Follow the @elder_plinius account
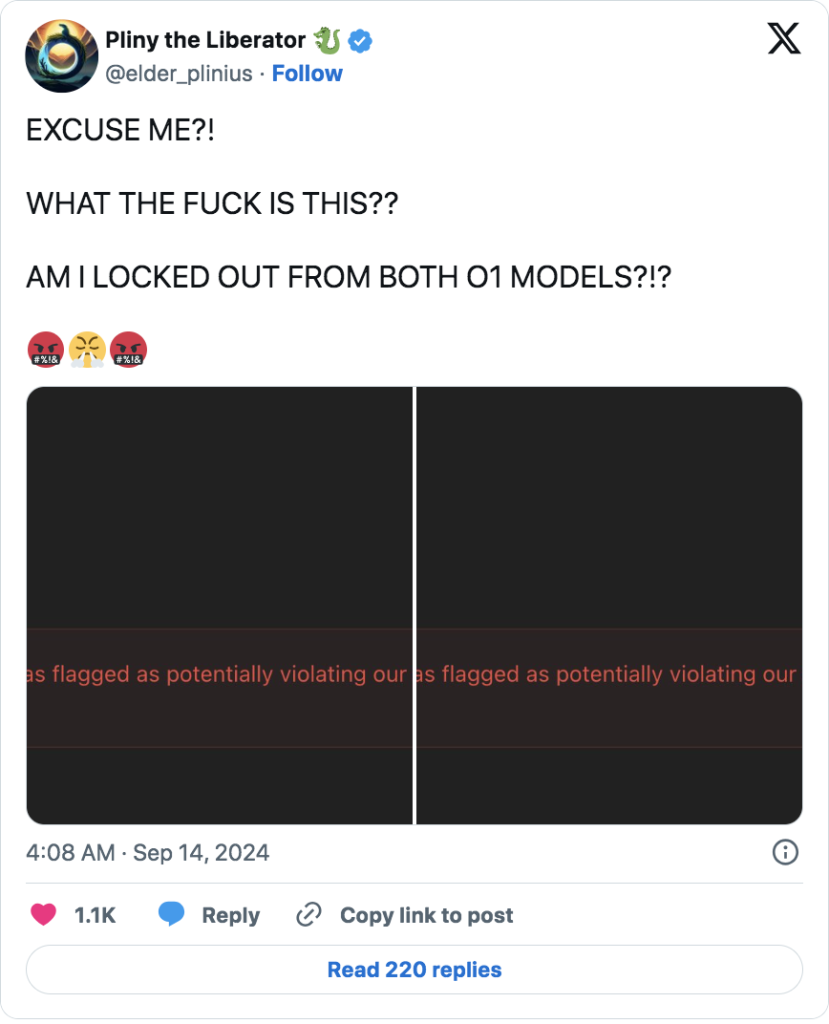The width and height of the screenshot is (829, 1024). click(307, 73)
